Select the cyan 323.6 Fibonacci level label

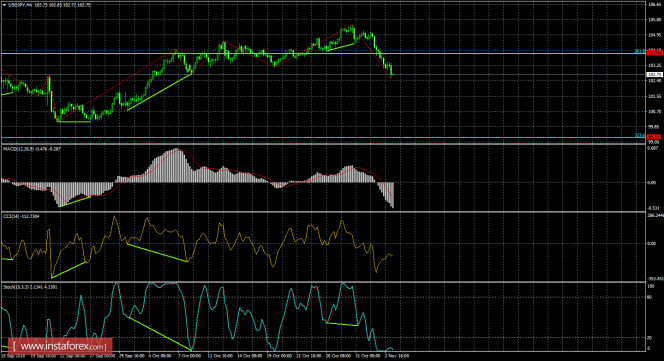click(640, 135)
